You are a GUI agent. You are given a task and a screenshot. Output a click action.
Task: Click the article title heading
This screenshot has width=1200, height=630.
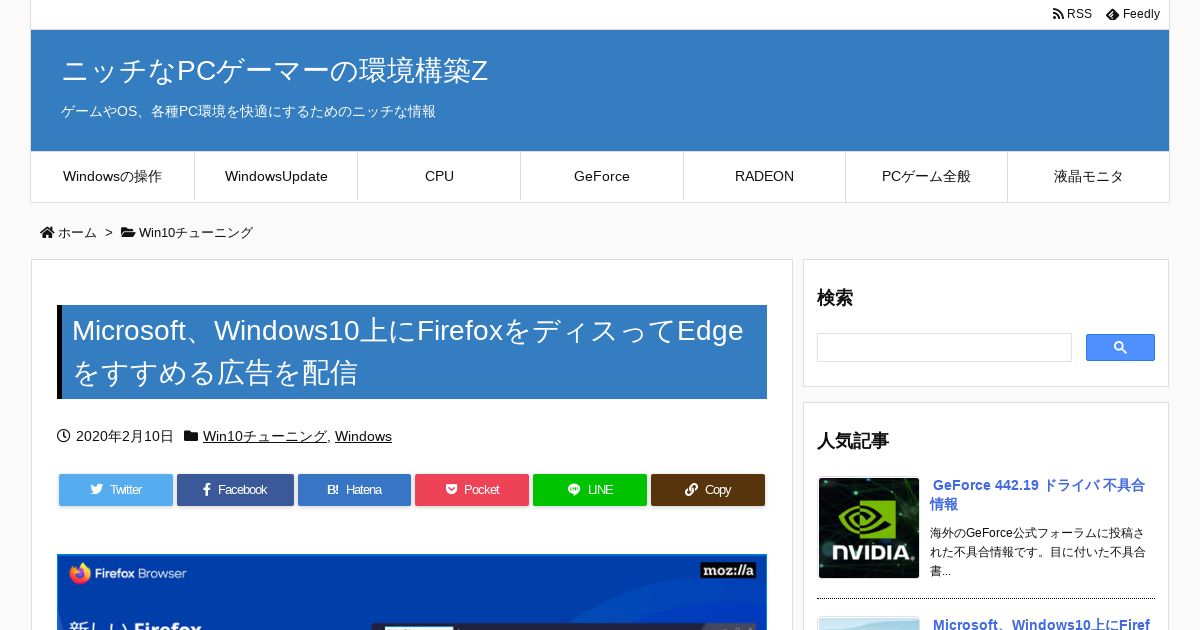click(x=412, y=352)
